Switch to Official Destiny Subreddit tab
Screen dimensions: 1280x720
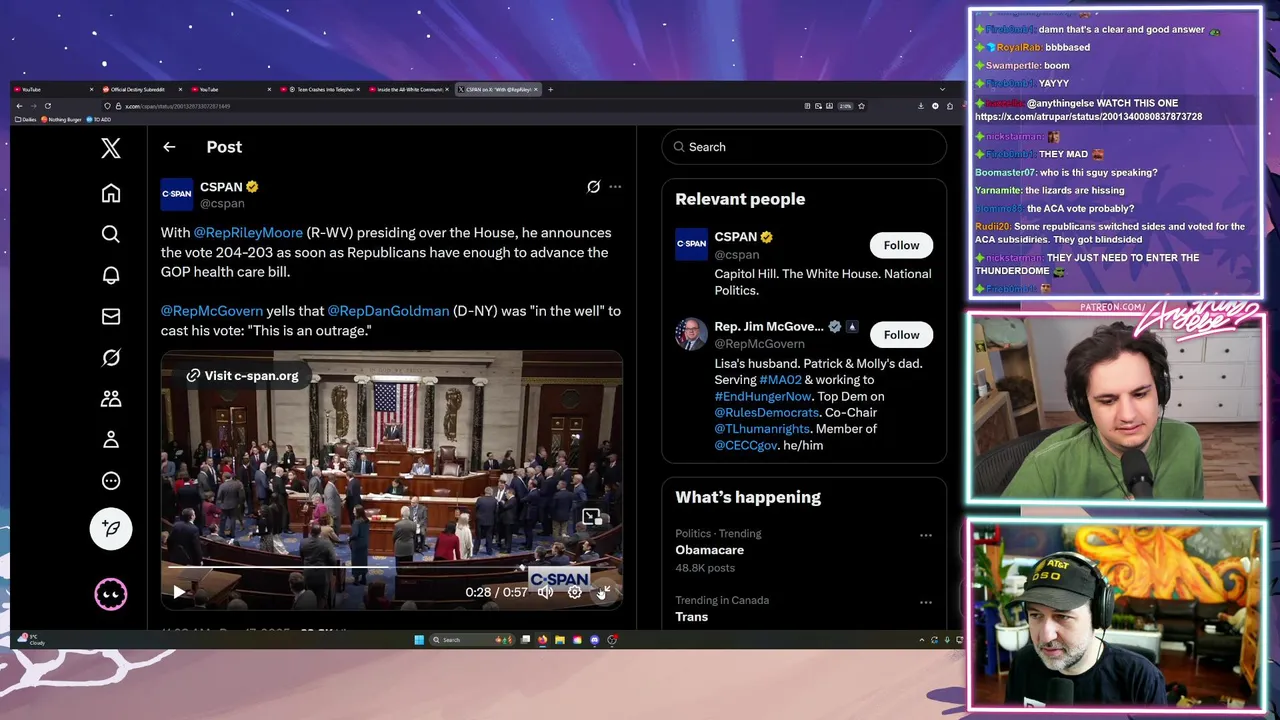tap(138, 89)
